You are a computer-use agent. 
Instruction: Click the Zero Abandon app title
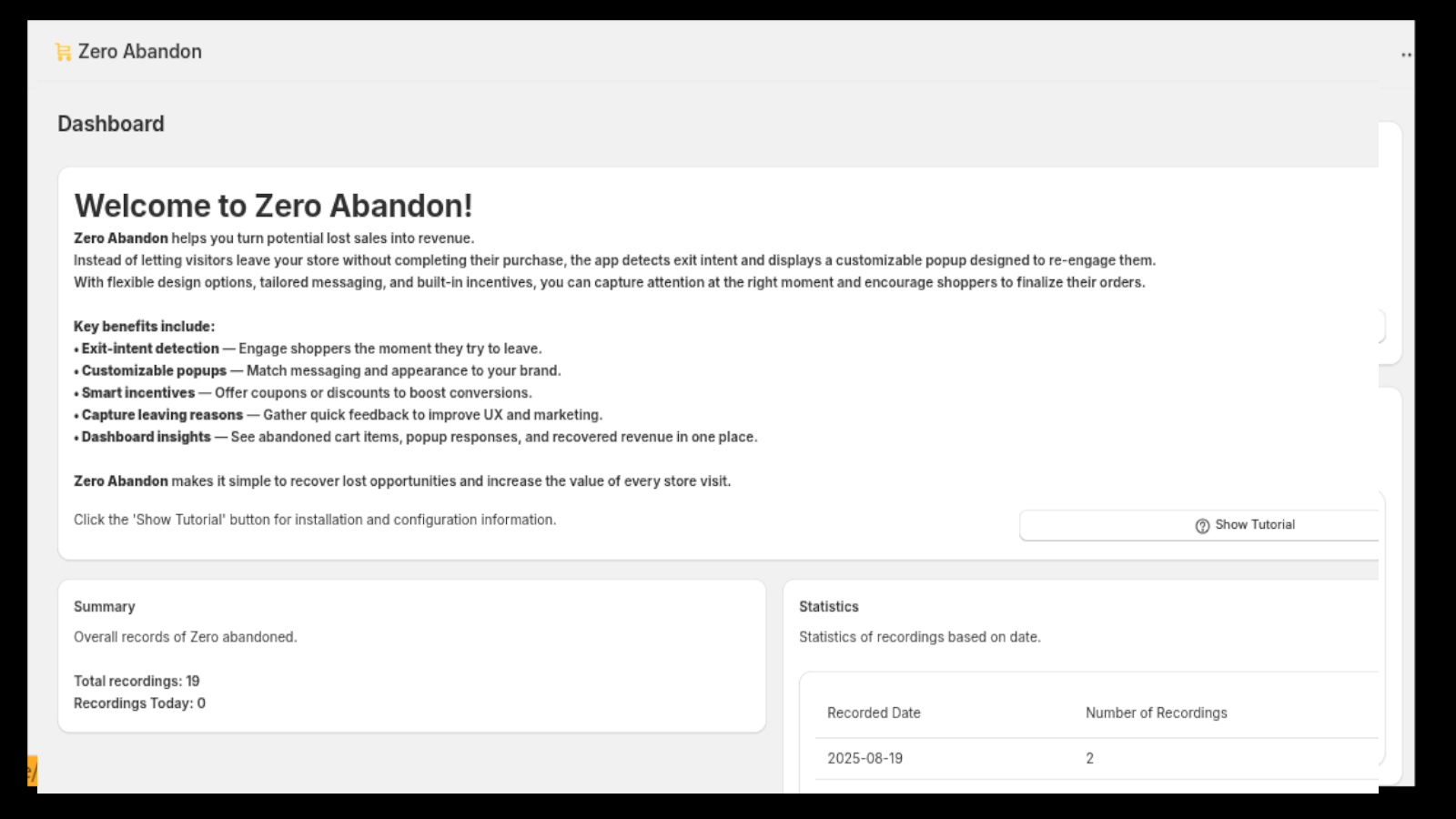point(140,51)
